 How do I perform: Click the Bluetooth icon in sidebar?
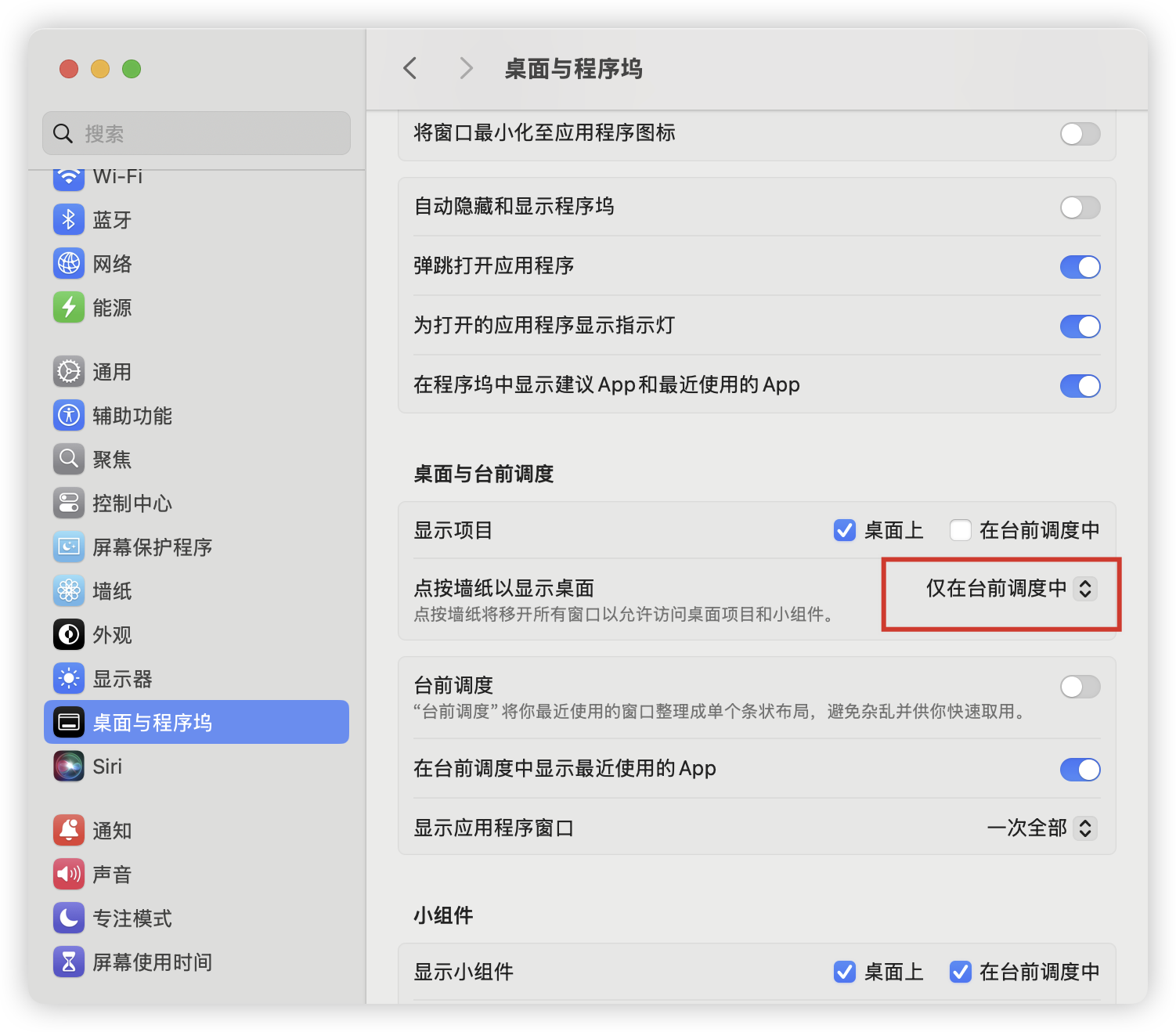69,220
